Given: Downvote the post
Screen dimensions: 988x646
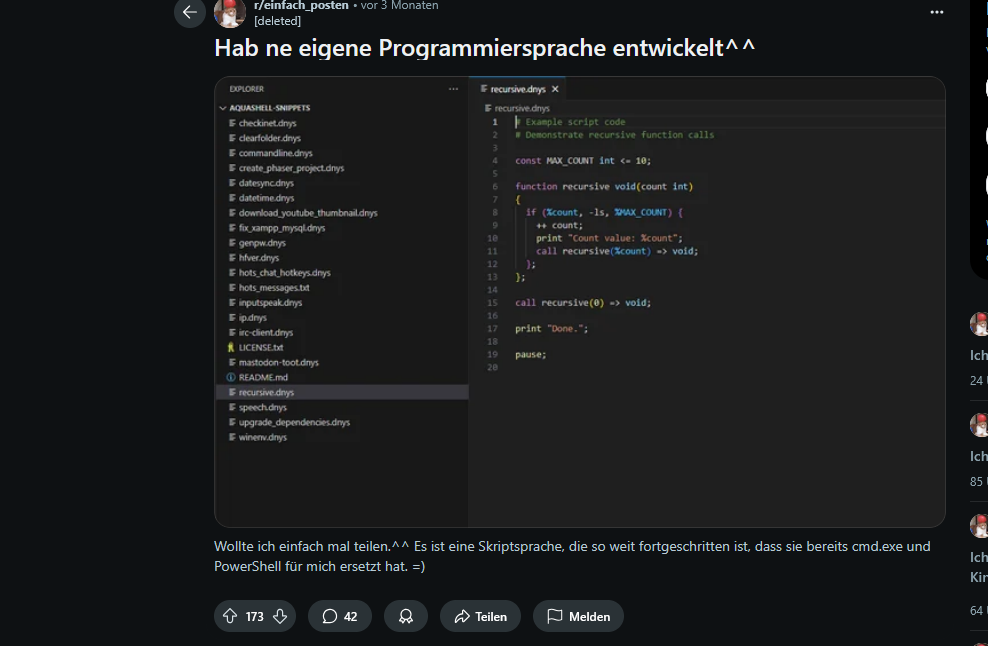Looking at the screenshot, I should click(281, 616).
